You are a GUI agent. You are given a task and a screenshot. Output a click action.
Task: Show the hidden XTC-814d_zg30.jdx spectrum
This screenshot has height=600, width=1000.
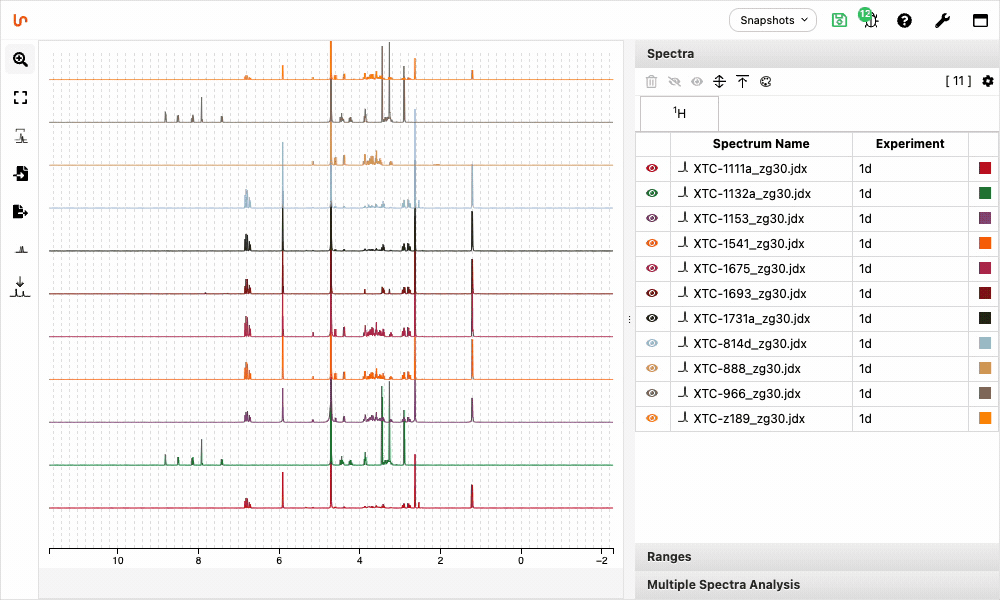pos(651,343)
